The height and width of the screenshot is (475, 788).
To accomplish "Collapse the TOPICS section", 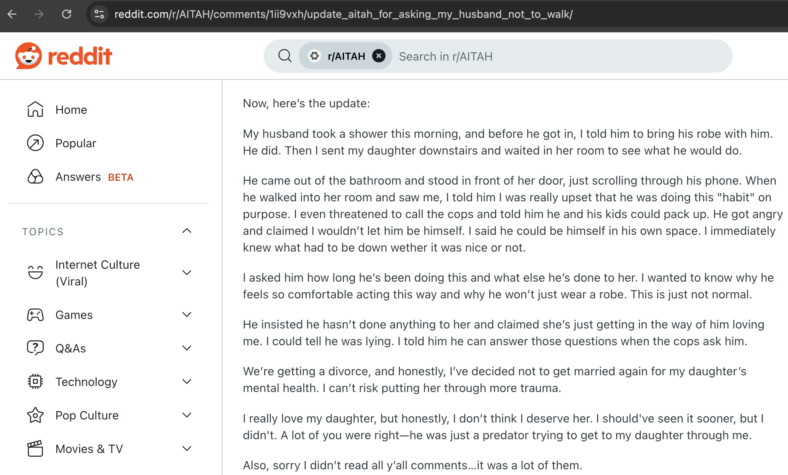I will pos(186,231).
